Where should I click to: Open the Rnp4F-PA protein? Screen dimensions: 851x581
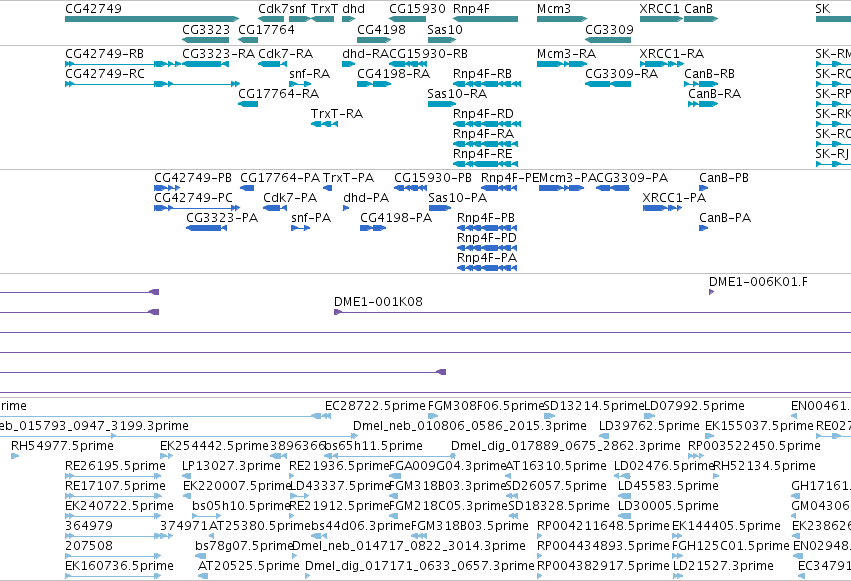pos(487,269)
